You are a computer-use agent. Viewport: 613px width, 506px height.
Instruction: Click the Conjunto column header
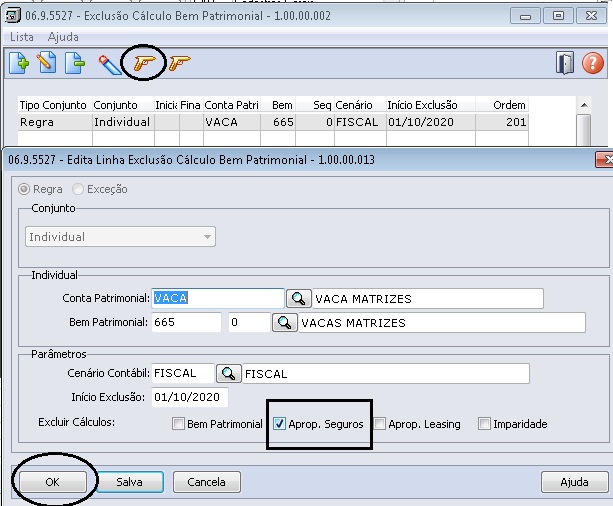pyautogui.click(x=123, y=105)
